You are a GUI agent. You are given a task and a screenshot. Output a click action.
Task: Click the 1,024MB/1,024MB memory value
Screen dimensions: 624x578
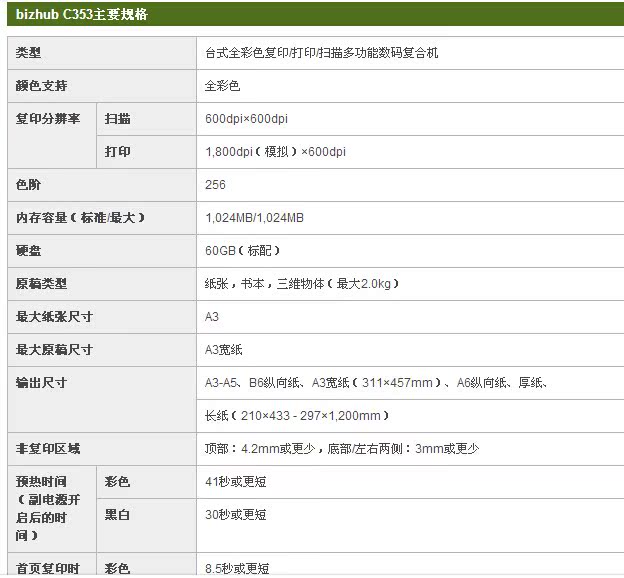pyautogui.click(x=254, y=218)
